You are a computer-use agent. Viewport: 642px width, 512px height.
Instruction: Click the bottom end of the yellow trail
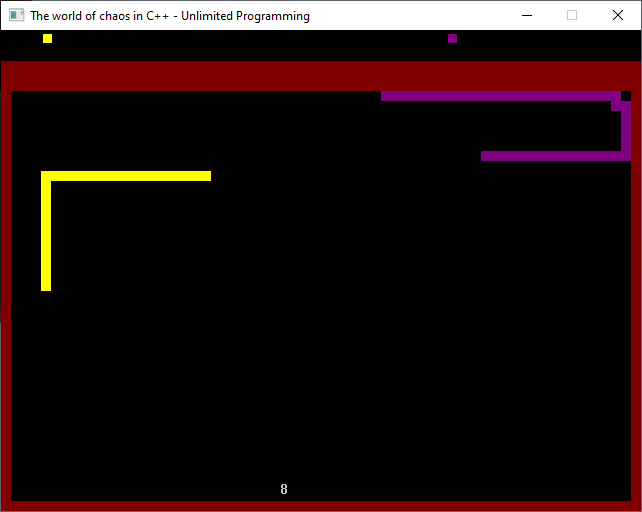pyautogui.click(x=46, y=286)
